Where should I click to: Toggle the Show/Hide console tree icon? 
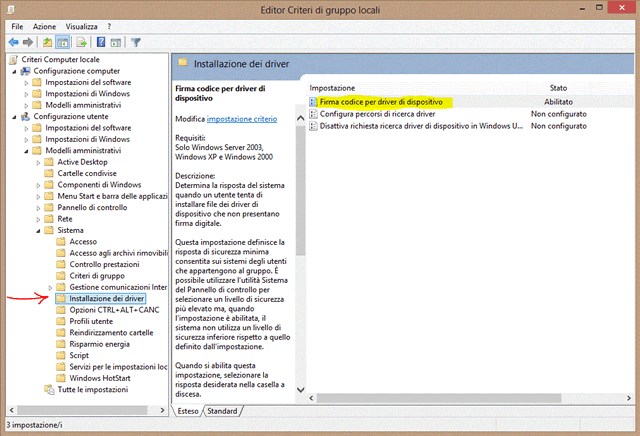click(62, 42)
